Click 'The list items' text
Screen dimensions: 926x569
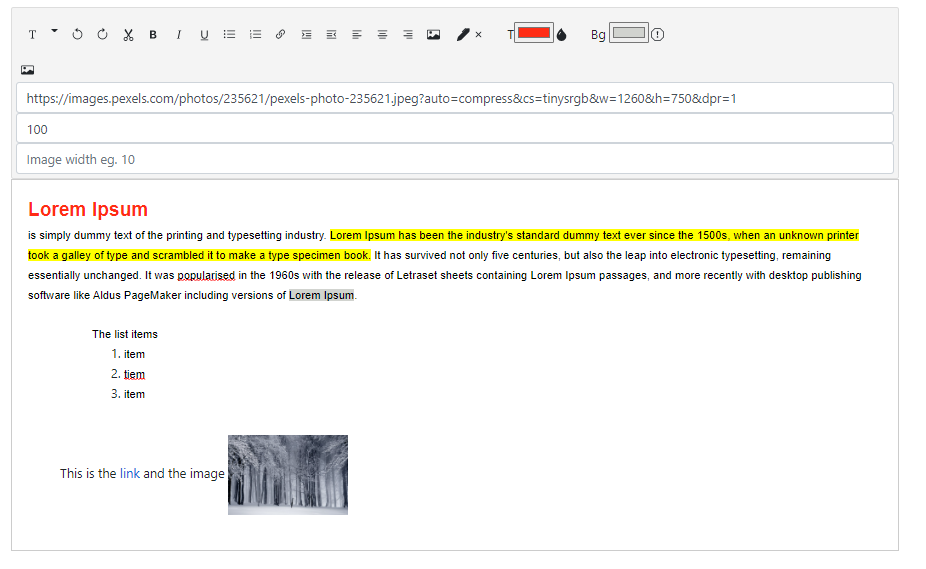[x=125, y=334]
